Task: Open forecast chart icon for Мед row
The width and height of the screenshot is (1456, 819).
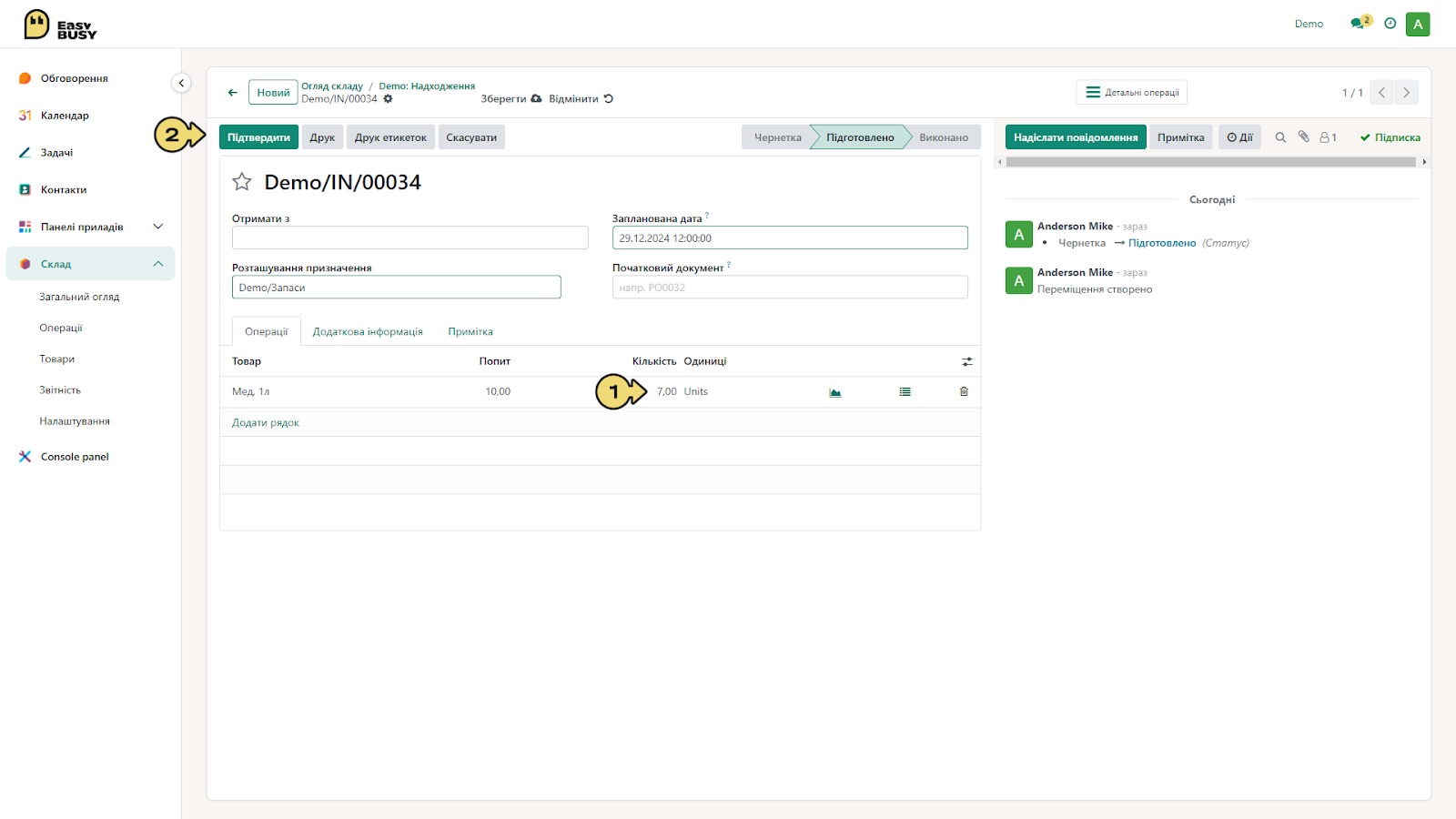Action: pyautogui.click(x=835, y=392)
